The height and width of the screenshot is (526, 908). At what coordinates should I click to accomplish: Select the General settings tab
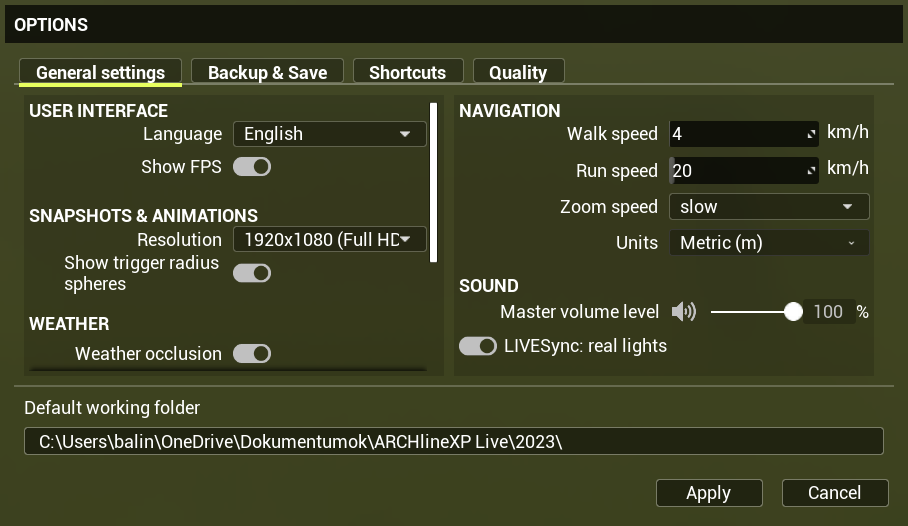pos(100,72)
